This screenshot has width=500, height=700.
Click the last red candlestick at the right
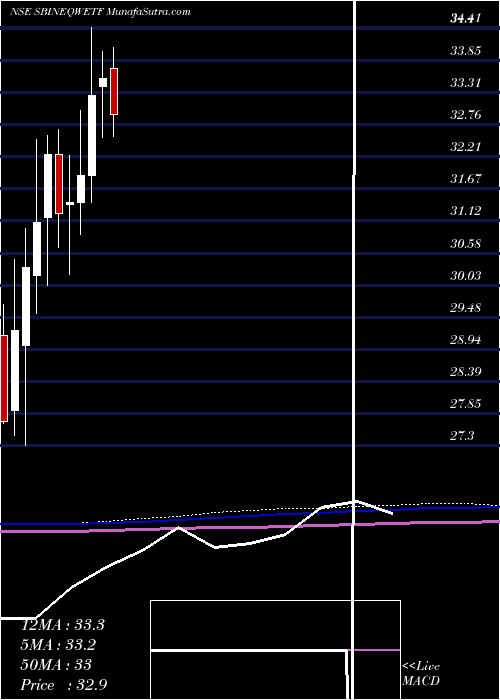(114, 92)
